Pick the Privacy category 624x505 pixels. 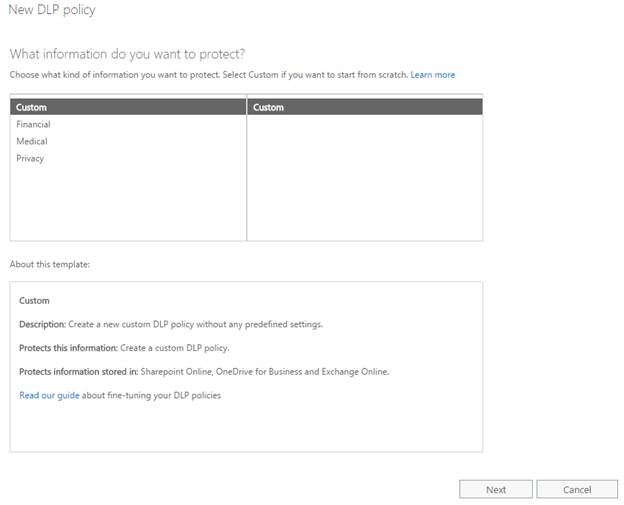[30, 158]
